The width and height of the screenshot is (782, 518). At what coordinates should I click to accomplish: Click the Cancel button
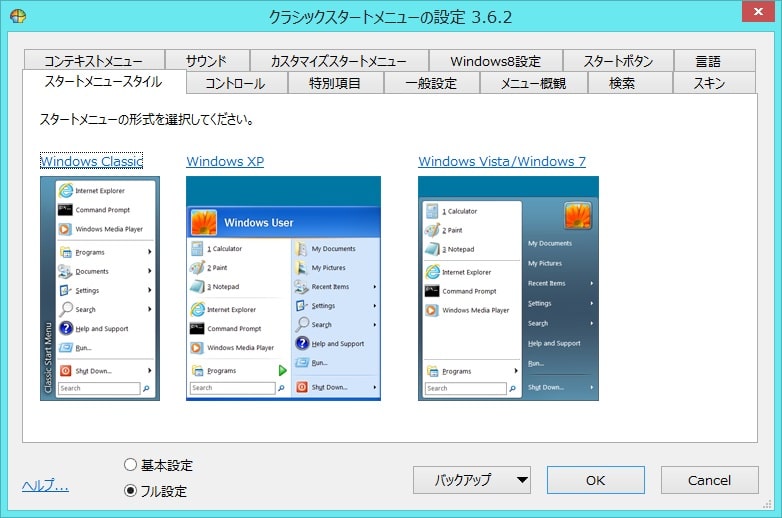(x=709, y=480)
